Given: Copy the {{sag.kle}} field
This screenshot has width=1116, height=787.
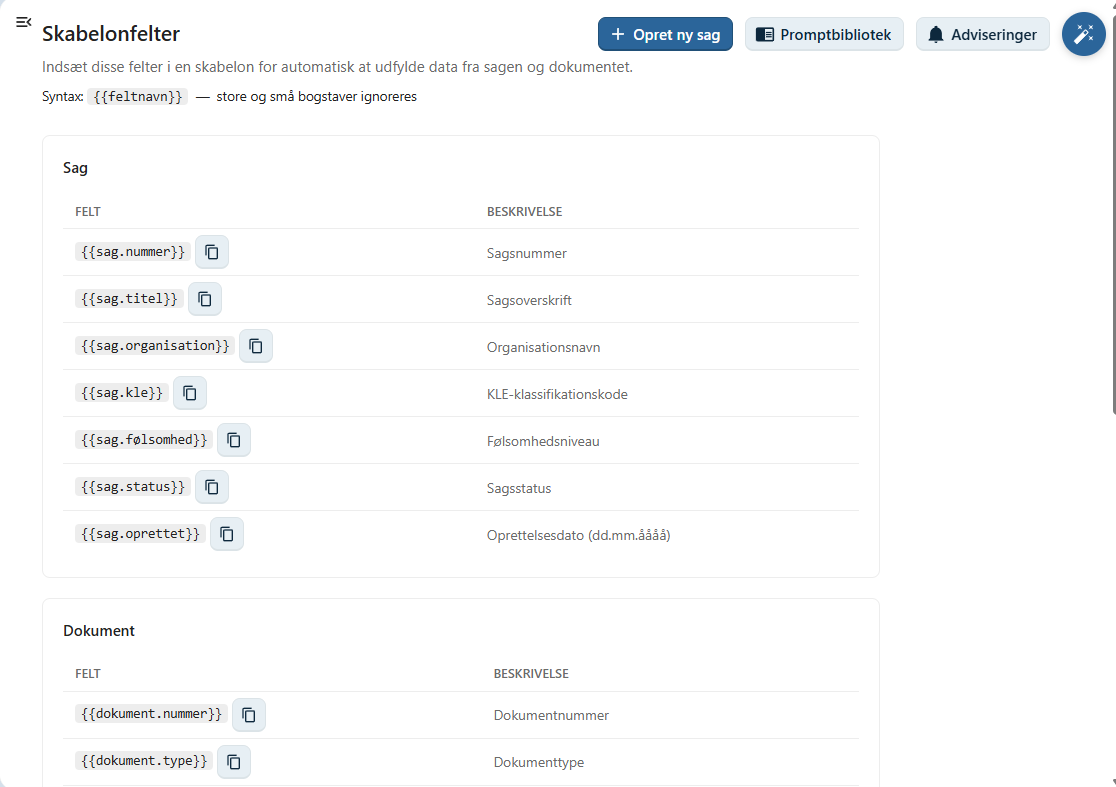Looking at the screenshot, I should click(x=189, y=393).
